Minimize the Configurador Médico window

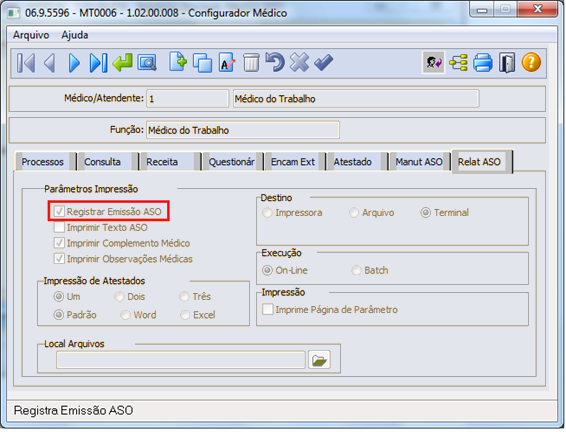point(482,10)
